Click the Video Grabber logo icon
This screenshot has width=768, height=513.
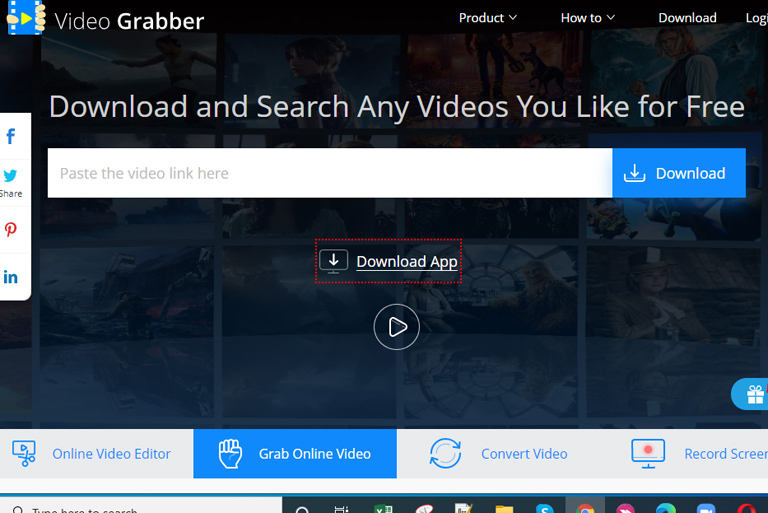[x=26, y=18]
